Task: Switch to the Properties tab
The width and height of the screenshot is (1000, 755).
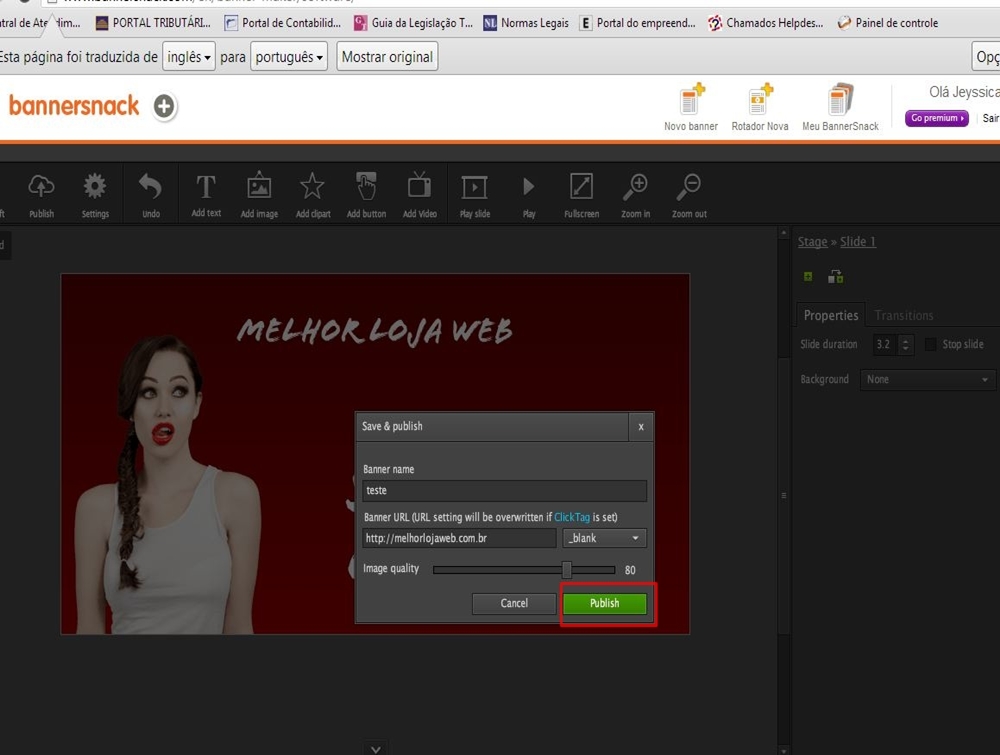Action: click(830, 315)
